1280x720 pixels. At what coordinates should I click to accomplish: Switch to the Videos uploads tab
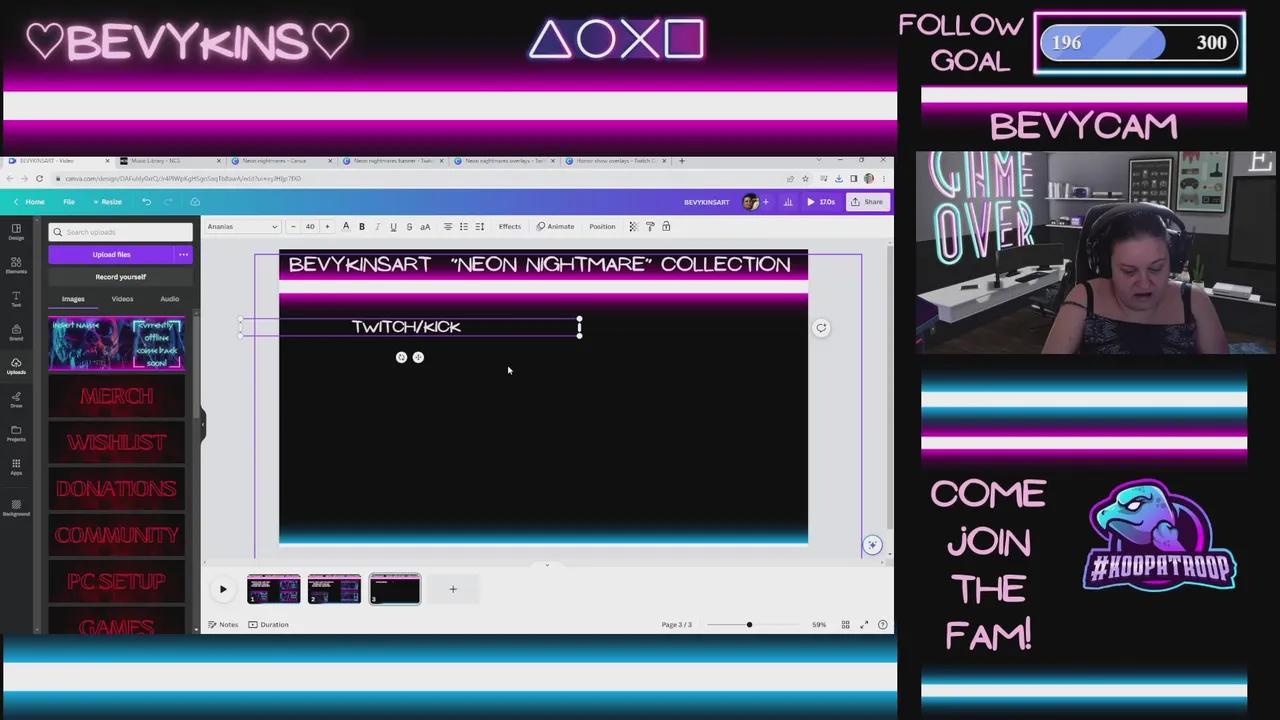[x=122, y=299]
